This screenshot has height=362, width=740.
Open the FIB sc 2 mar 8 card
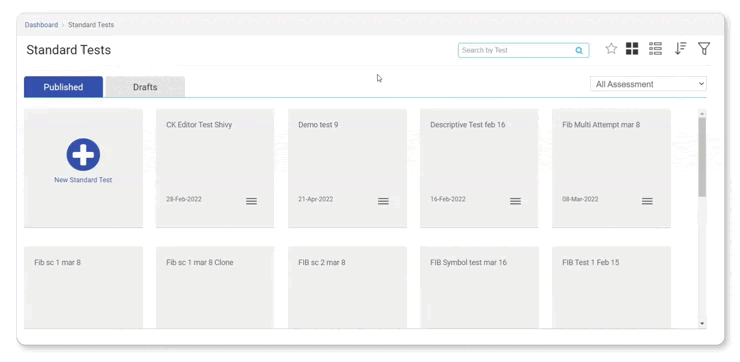point(347,287)
